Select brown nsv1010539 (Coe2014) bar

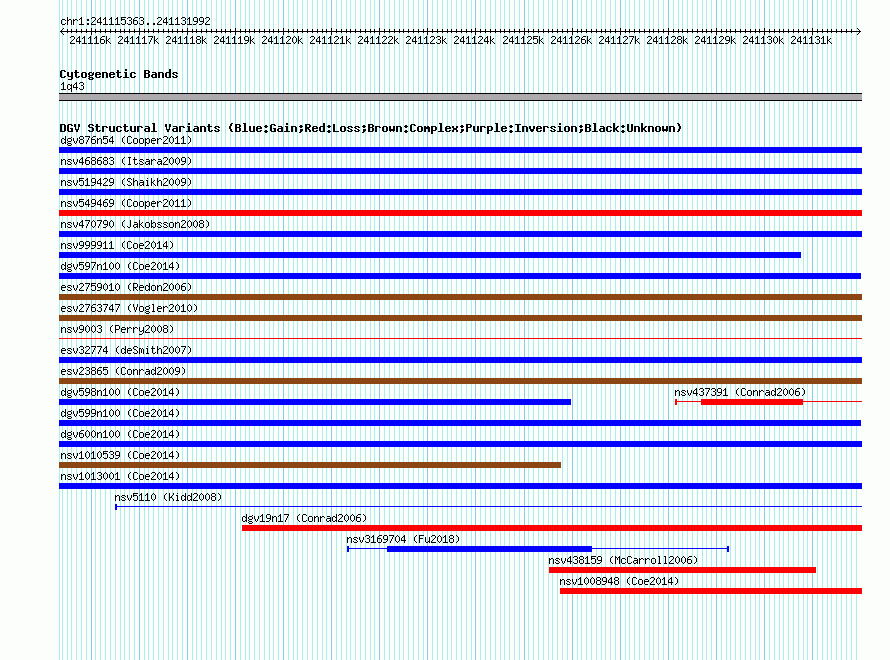[310, 465]
